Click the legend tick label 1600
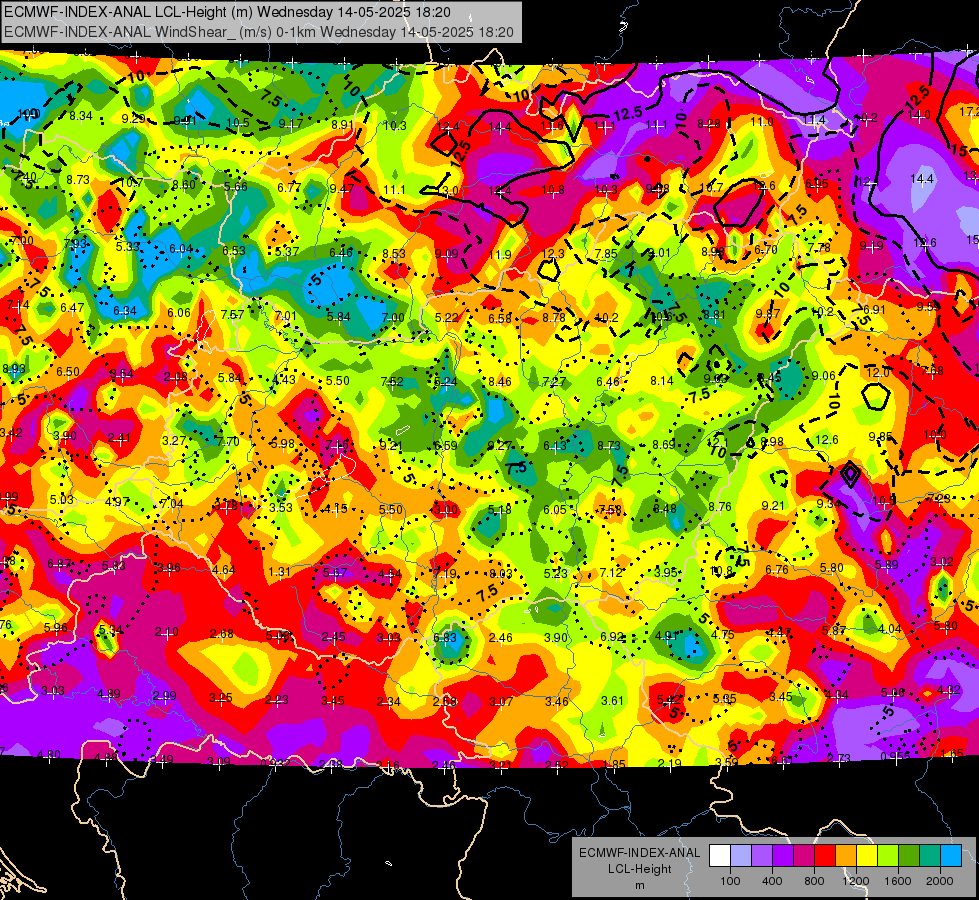 coord(897,881)
